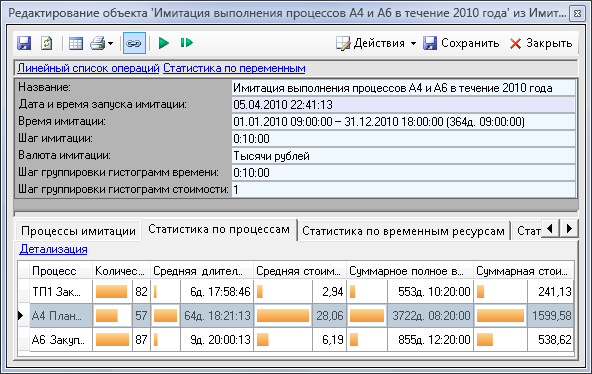Start simulation with green play icon
Screen dimensions: 592x374
[163, 43]
